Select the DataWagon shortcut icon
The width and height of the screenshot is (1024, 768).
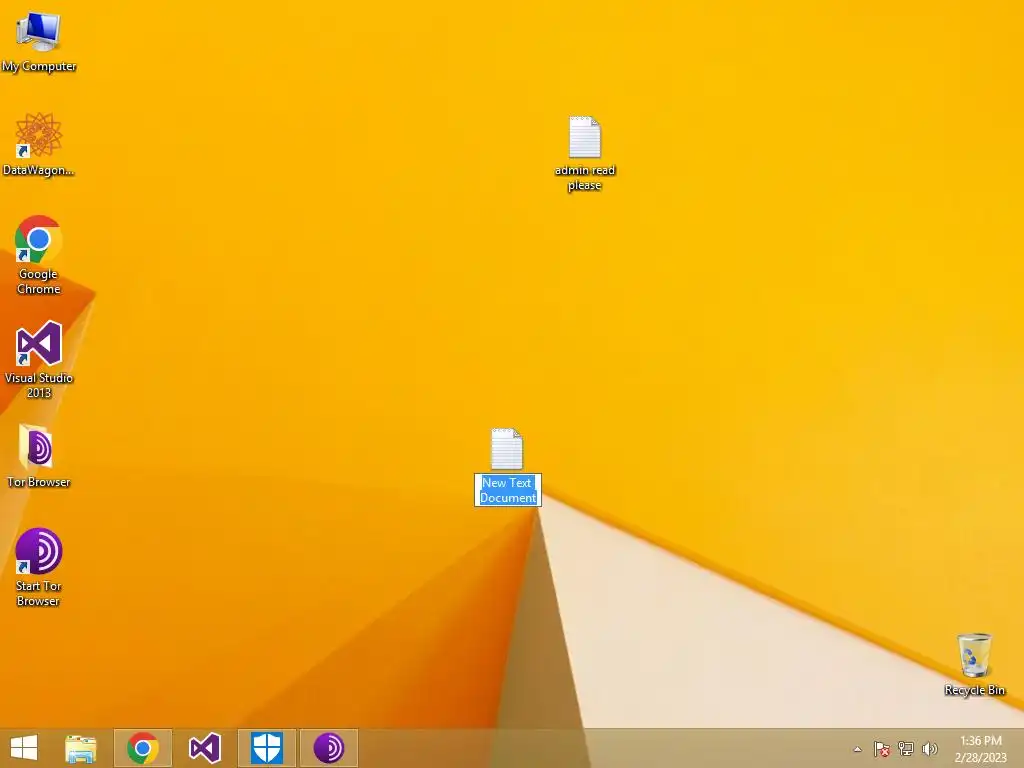pos(39,135)
